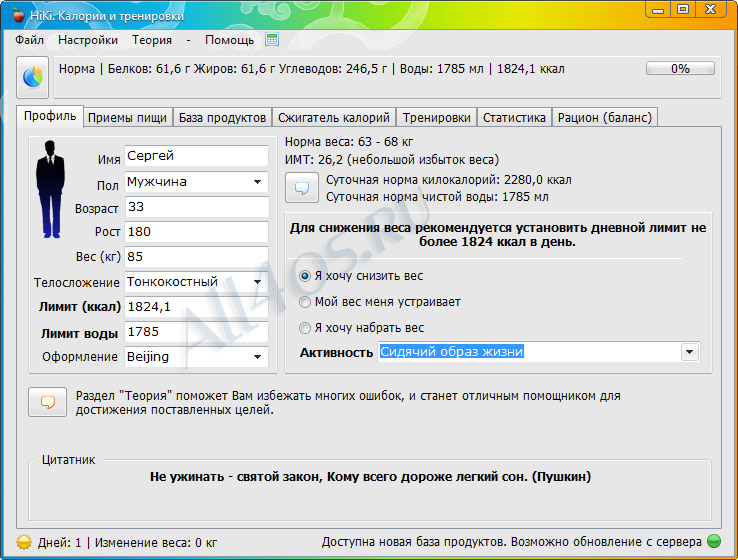738x560 pixels.
Task: Open the Теория menu
Action: point(152,40)
